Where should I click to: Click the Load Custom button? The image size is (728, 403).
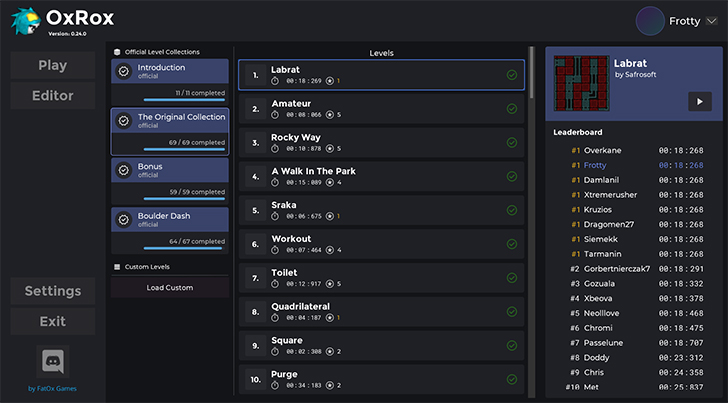click(170, 288)
